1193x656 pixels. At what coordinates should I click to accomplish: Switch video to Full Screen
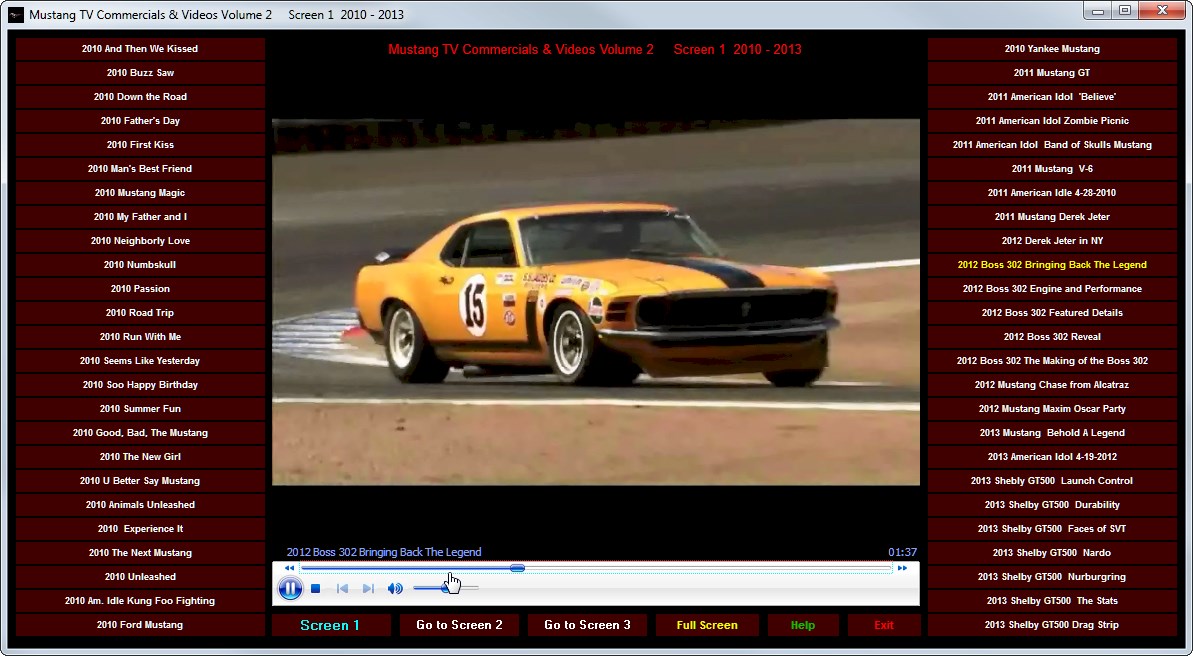[707, 625]
